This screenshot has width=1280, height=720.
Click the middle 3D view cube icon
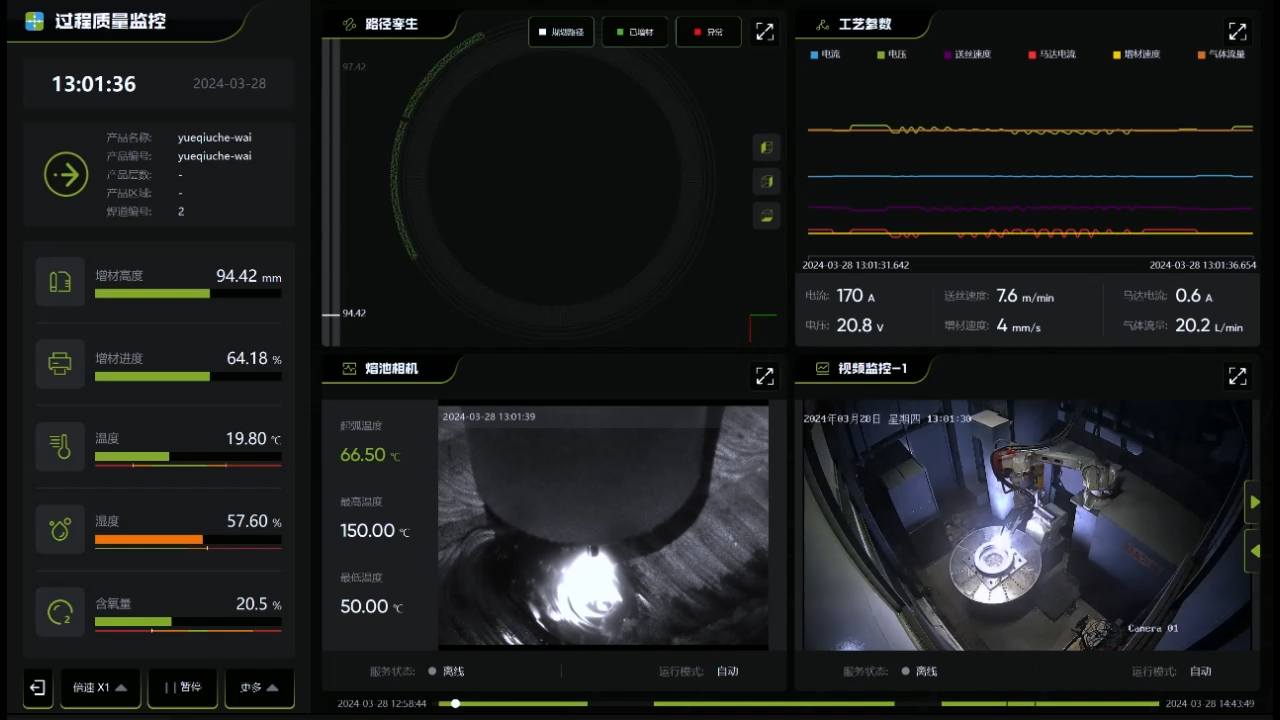pyautogui.click(x=766, y=182)
